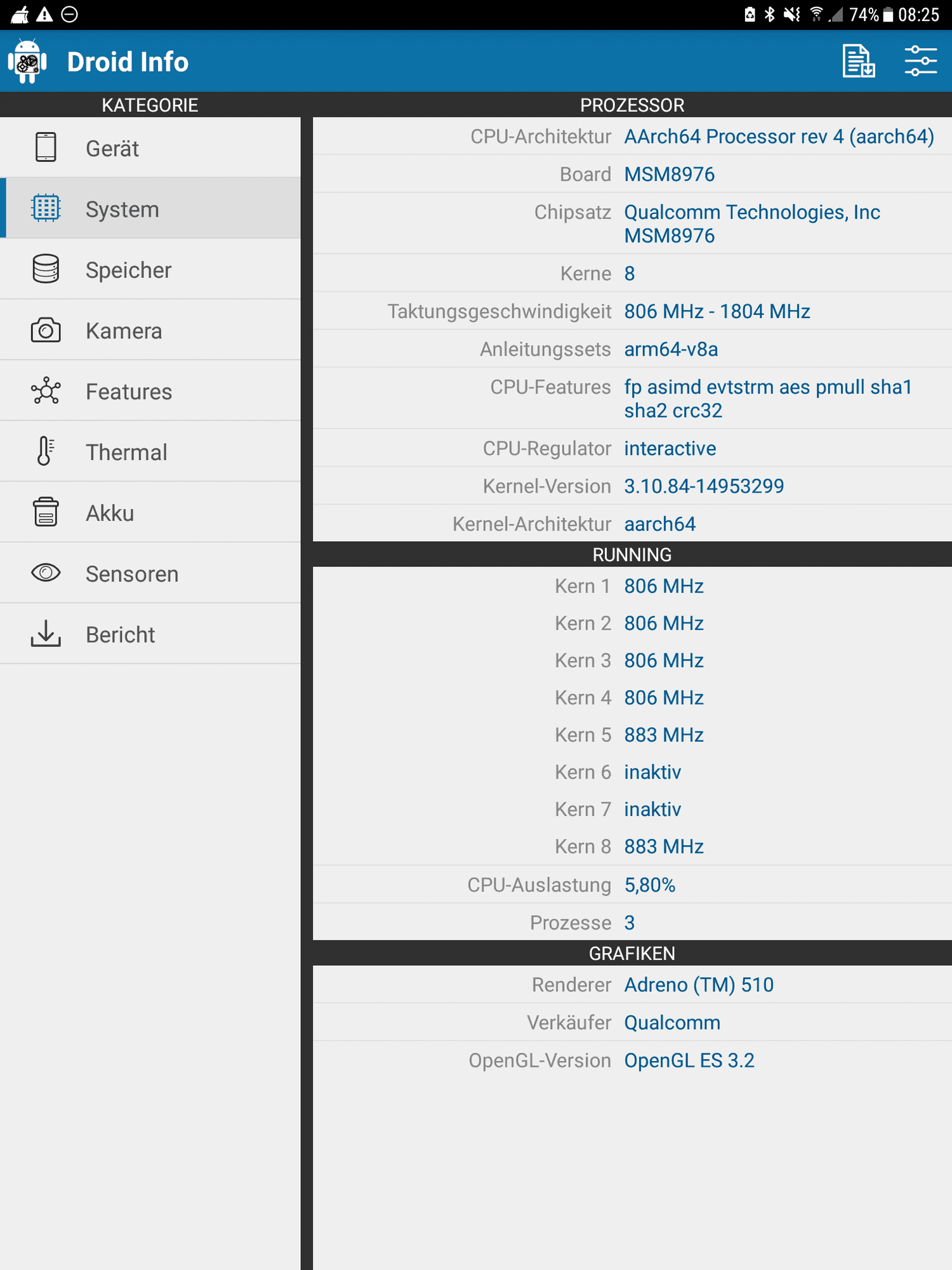Select the AArch64 Processor rev 4 value
This screenshot has height=1270, width=952.
tap(779, 136)
